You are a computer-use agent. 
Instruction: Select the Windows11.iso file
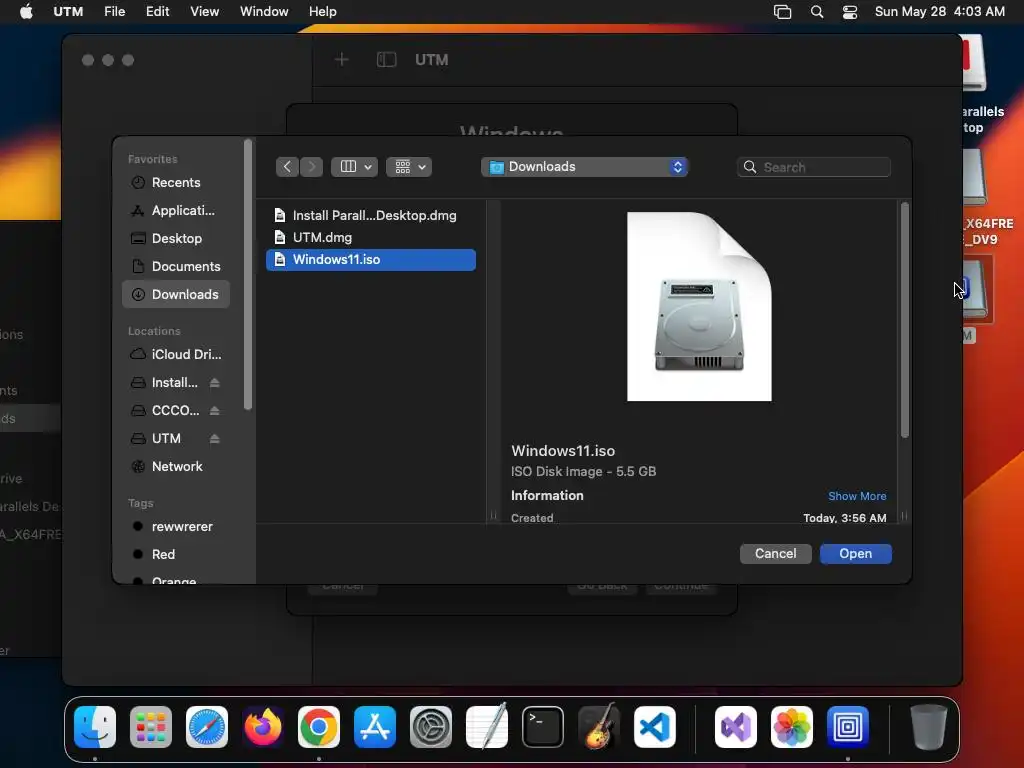[x=370, y=259]
